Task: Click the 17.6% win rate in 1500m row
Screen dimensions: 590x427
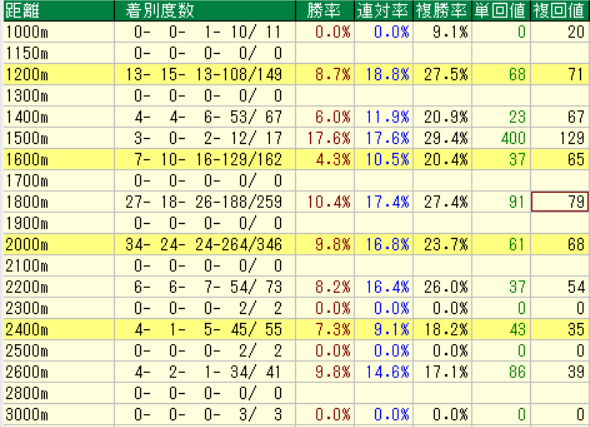Action: [325, 138]
